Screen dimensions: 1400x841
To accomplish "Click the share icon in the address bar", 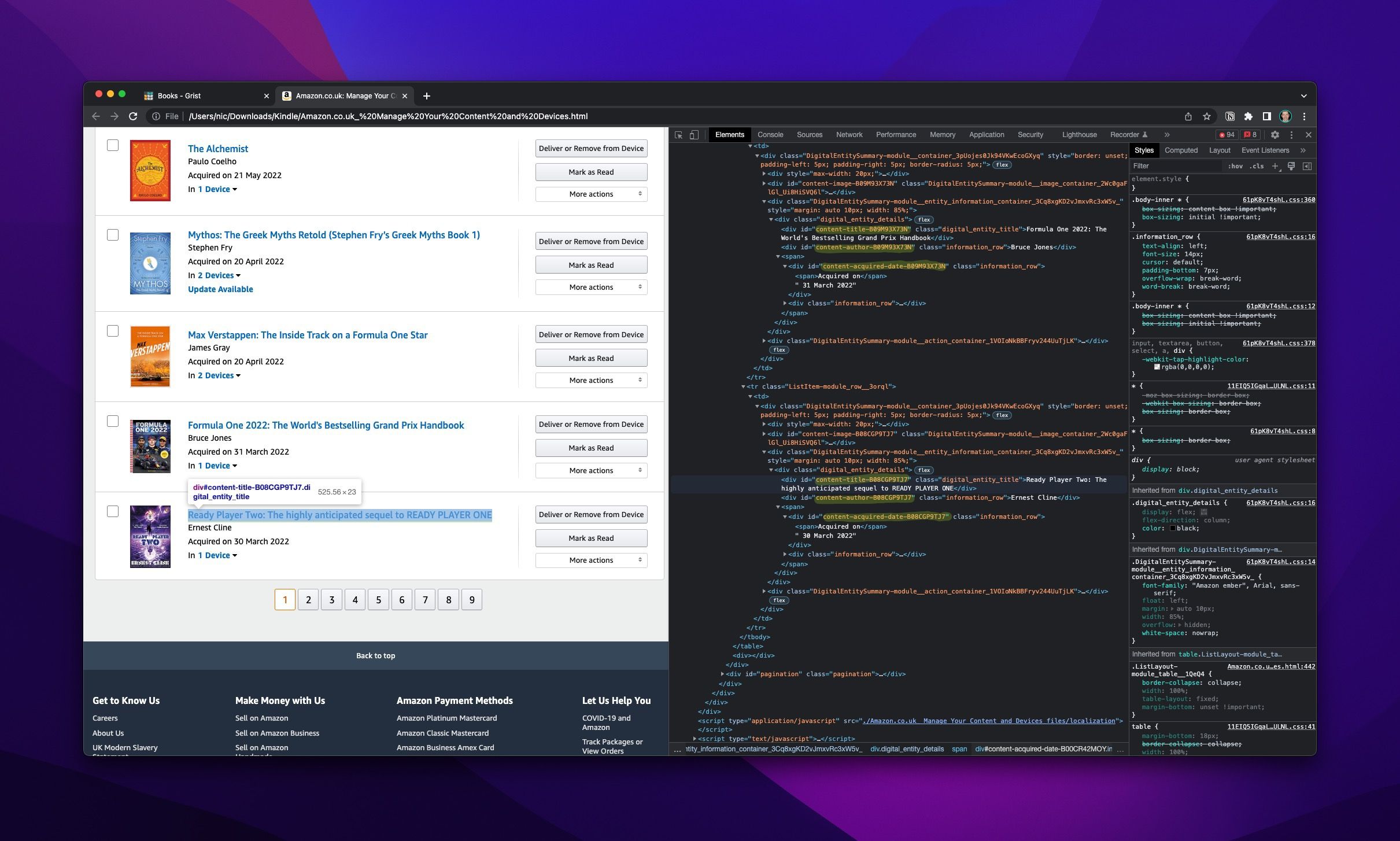I will pos(1188,116).
